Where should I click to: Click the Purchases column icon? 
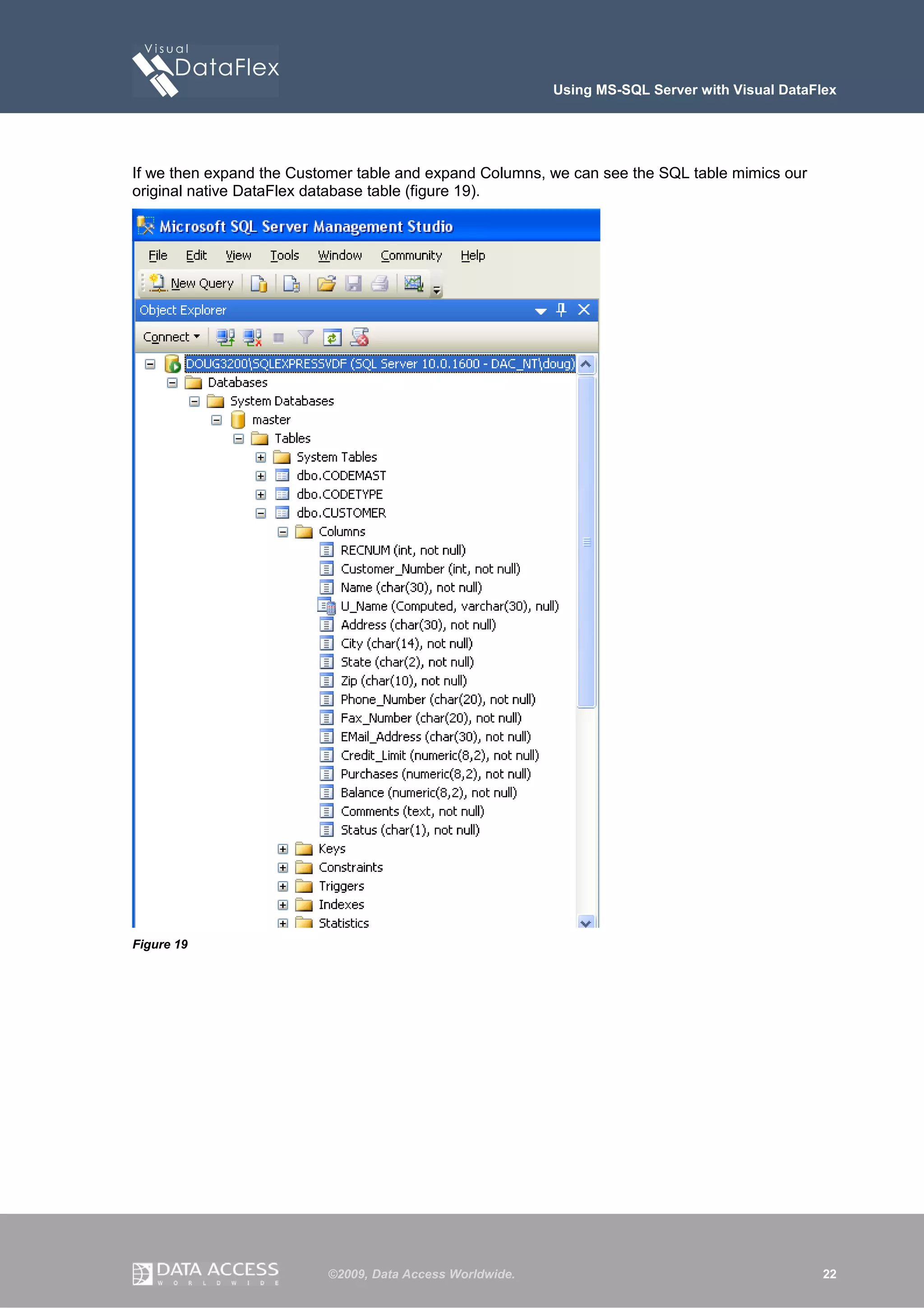click(x=327, y=774)
